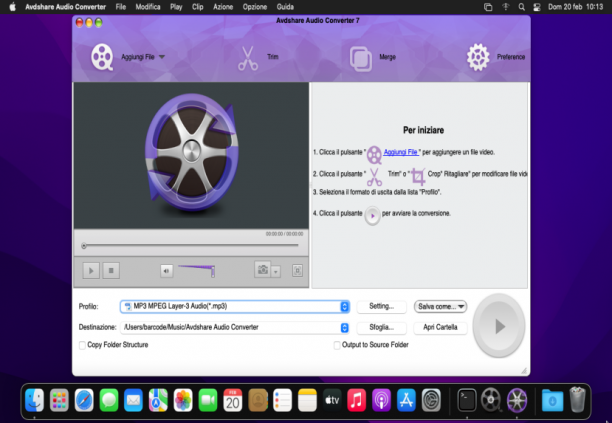612x423 pixels.
Task: Click the seek bar handle at start
Action: (84, 246)
